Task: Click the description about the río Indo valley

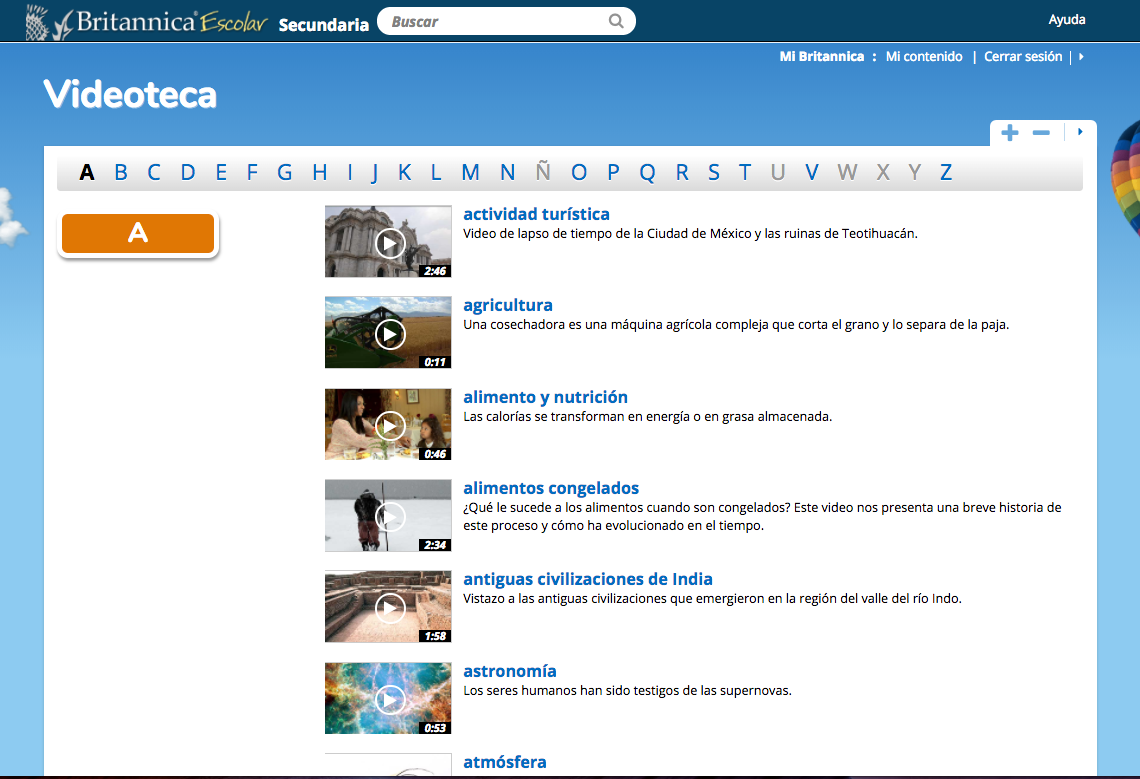Action: pos(712,599)
